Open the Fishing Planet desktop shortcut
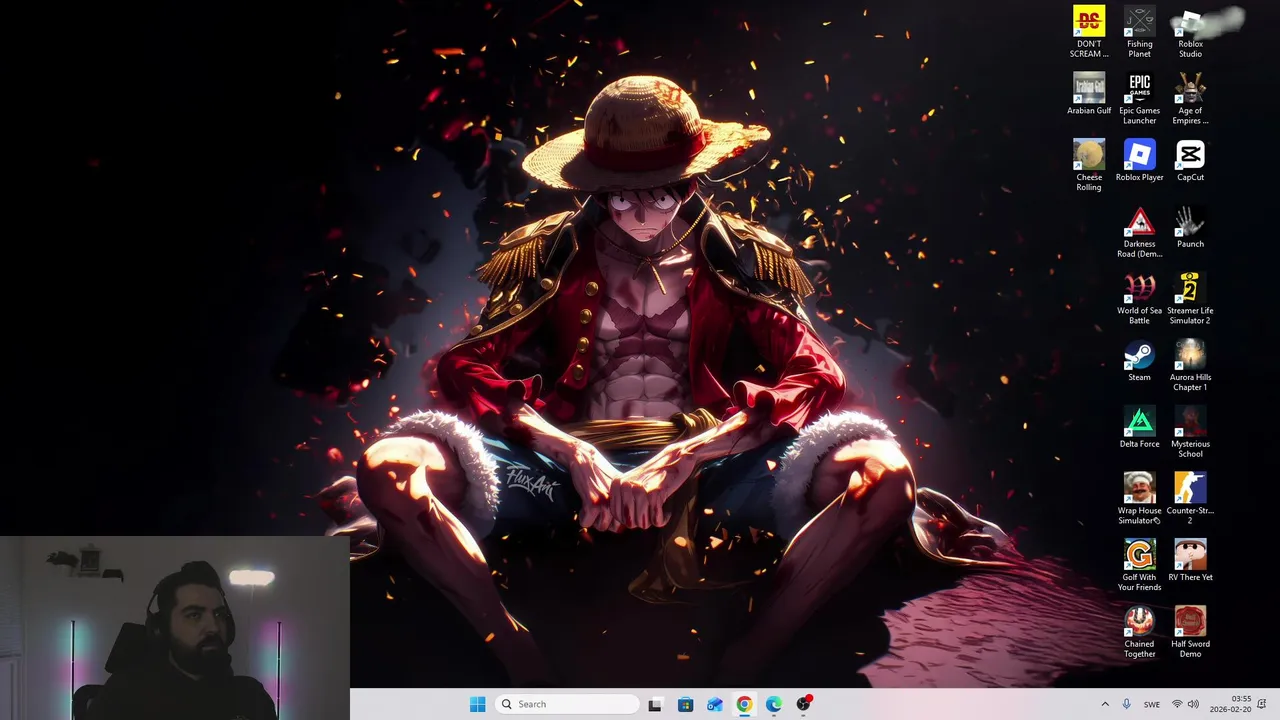 [x=1139, y=32]
